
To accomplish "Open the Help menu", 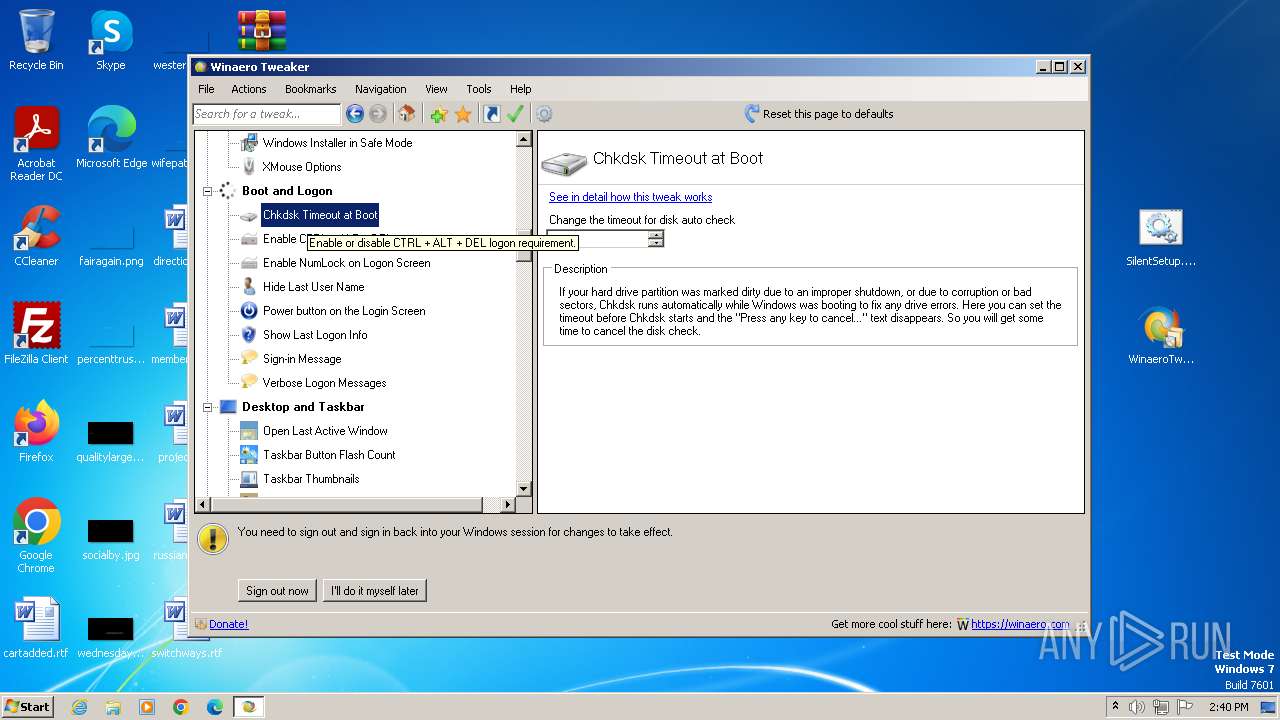I will tap(520, 89).
